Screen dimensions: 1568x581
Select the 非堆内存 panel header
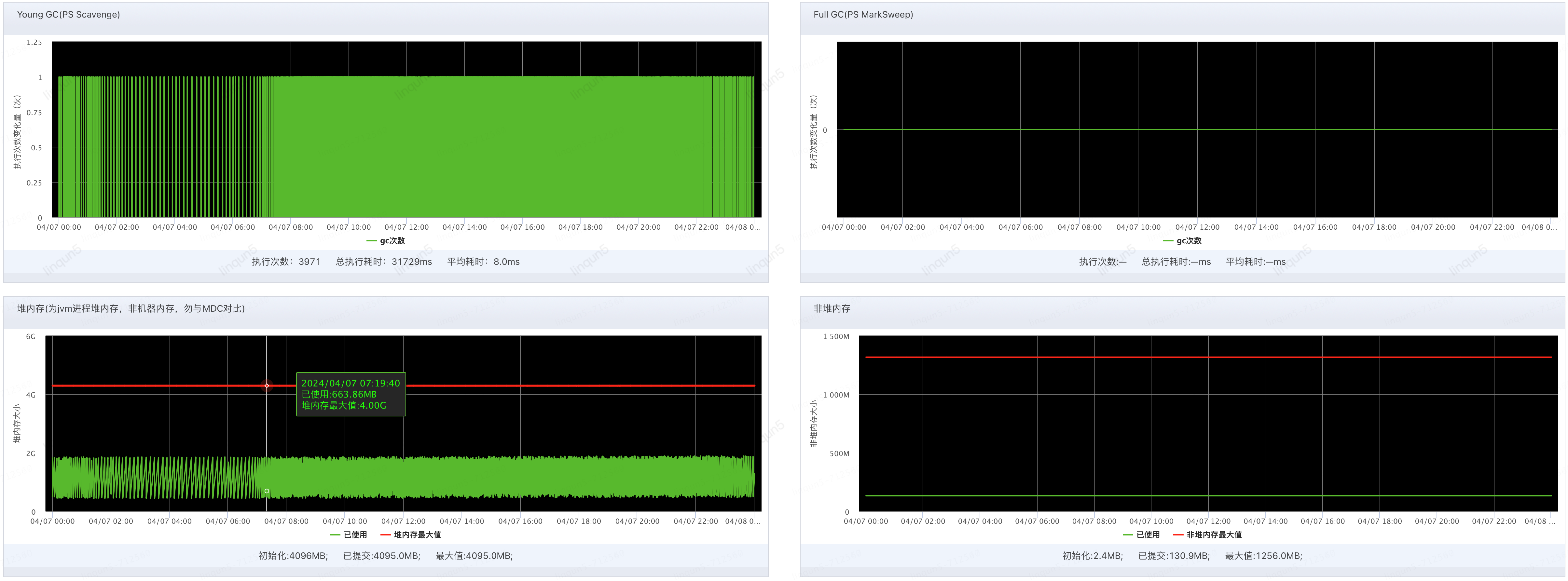(832, 308)
